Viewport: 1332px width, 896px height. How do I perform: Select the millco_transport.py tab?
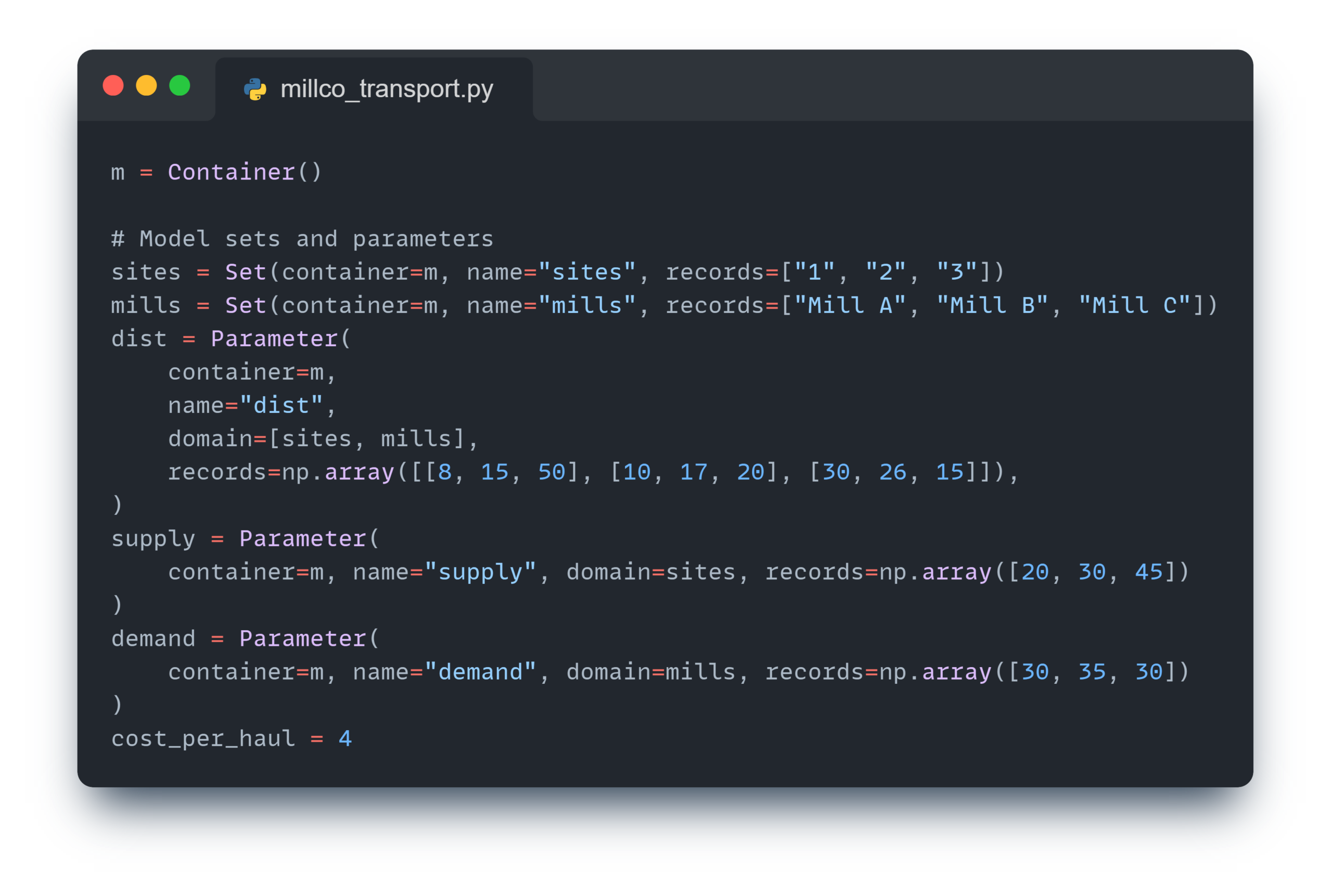tap(374, 89)
